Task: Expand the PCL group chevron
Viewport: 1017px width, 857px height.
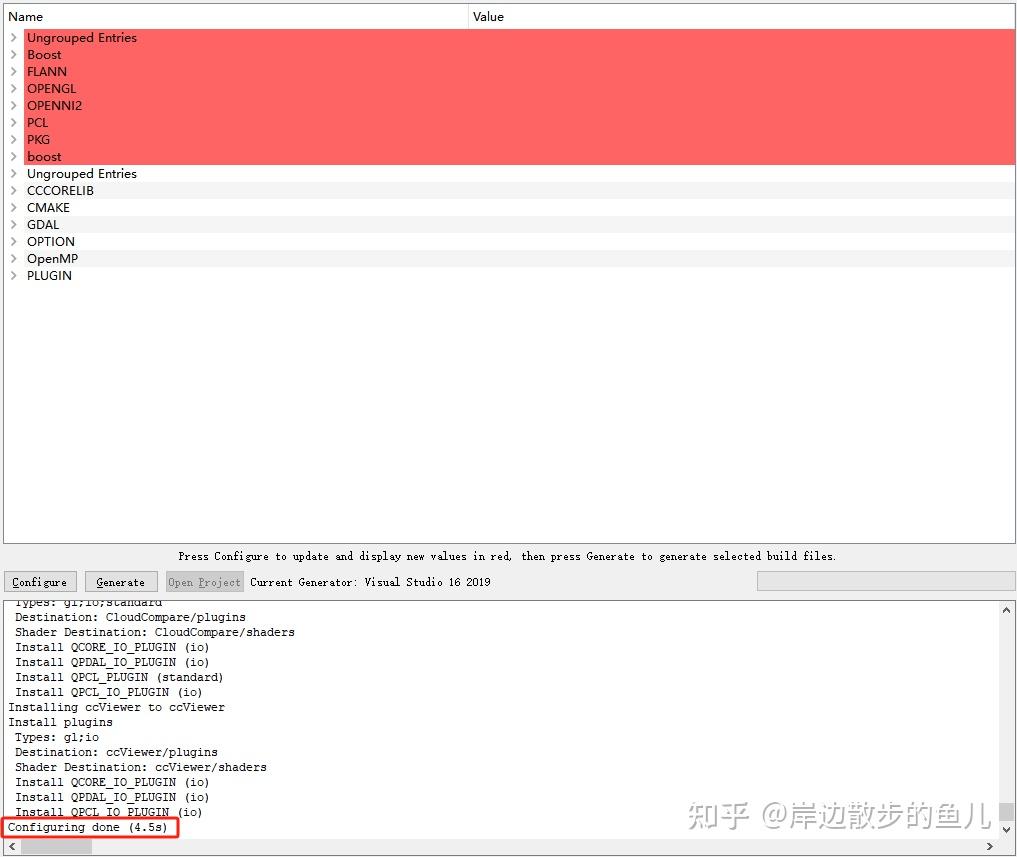Action: pos(14,123)
